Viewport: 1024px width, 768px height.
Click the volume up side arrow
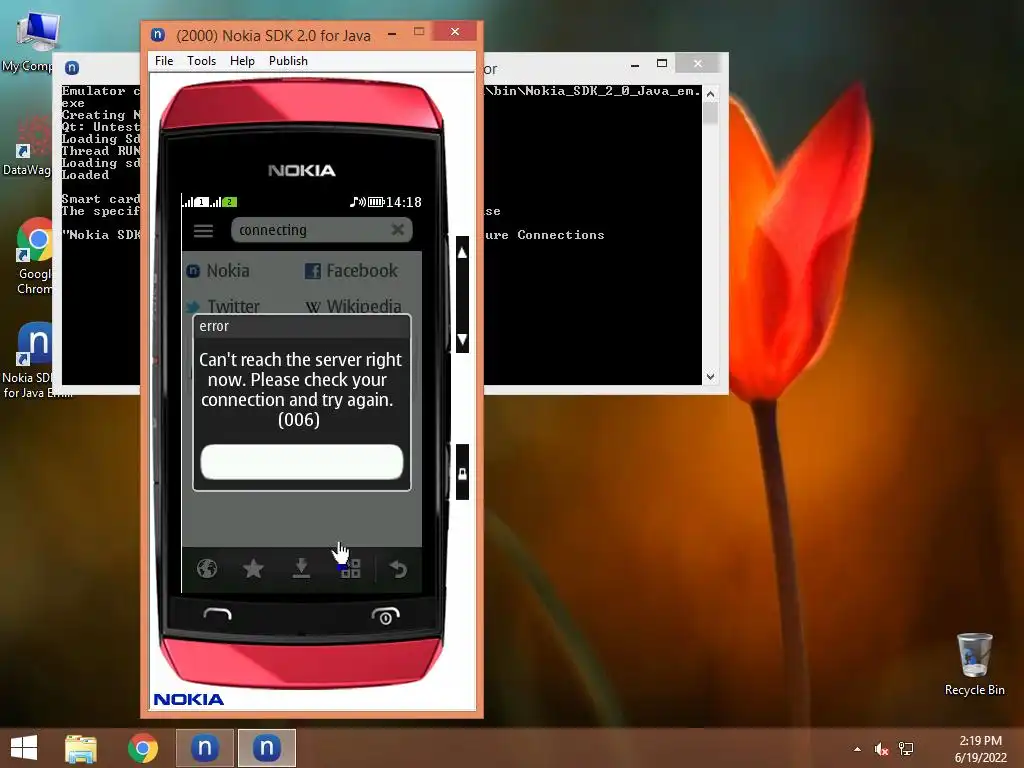[462, 253]
